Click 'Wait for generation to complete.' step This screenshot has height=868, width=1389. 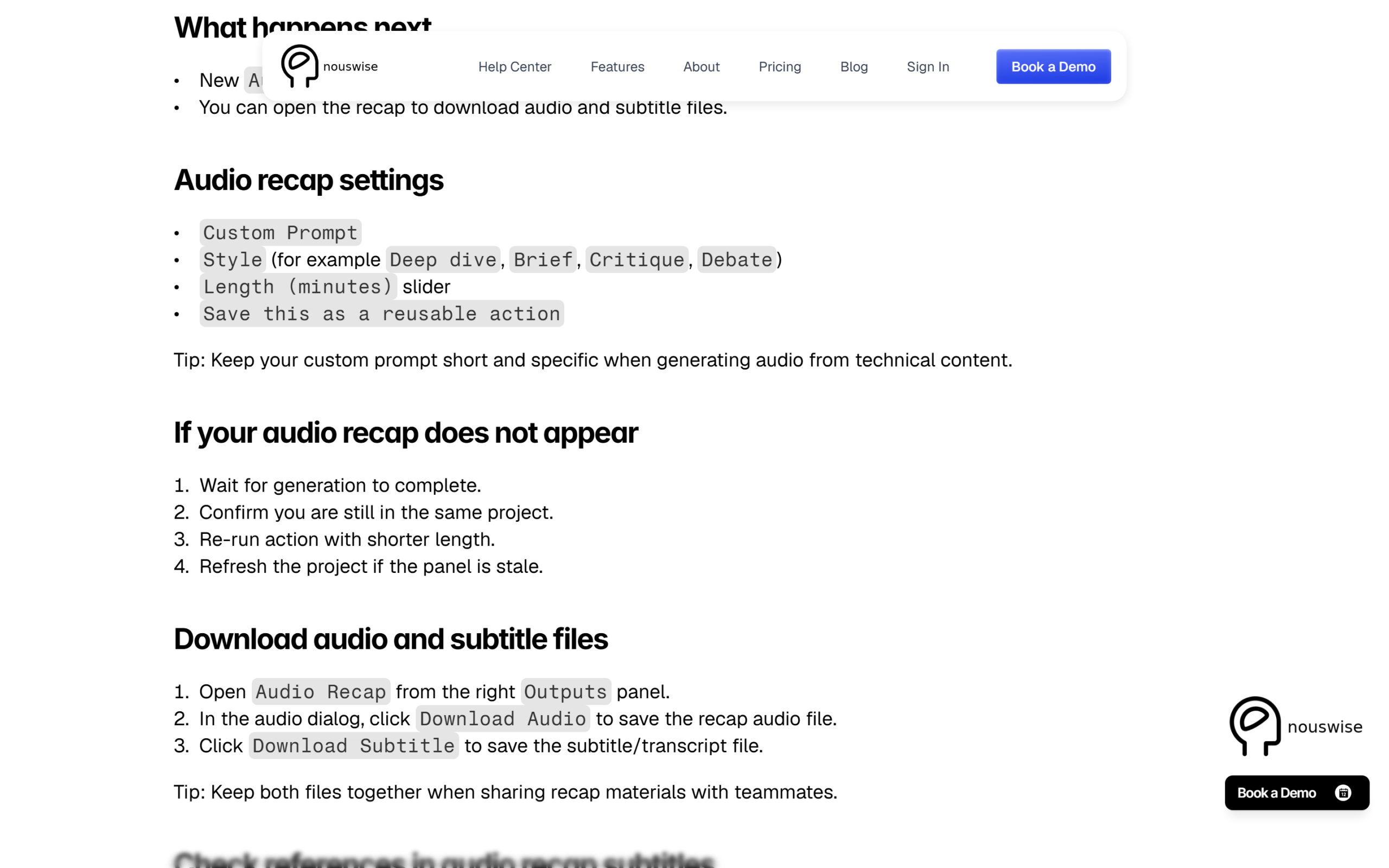pos(340,485)
